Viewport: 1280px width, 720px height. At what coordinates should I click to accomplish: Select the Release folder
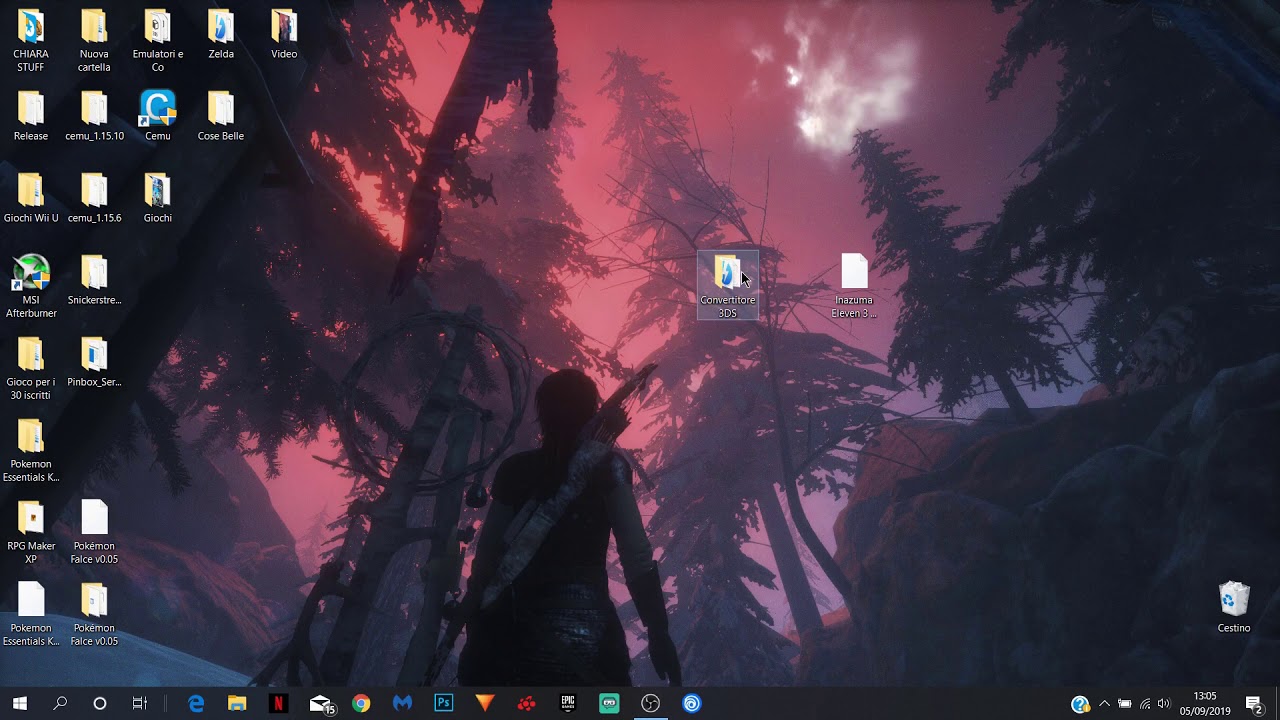[x=31, y=116]
